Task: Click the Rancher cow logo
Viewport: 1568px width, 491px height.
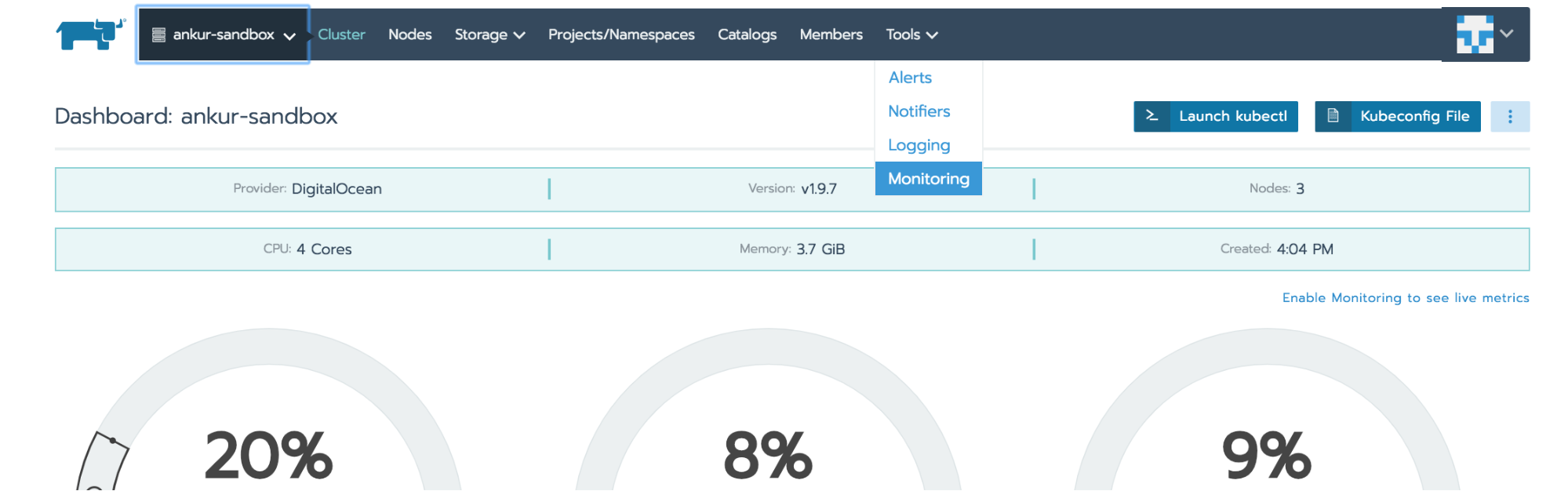Action: (91, 35)
